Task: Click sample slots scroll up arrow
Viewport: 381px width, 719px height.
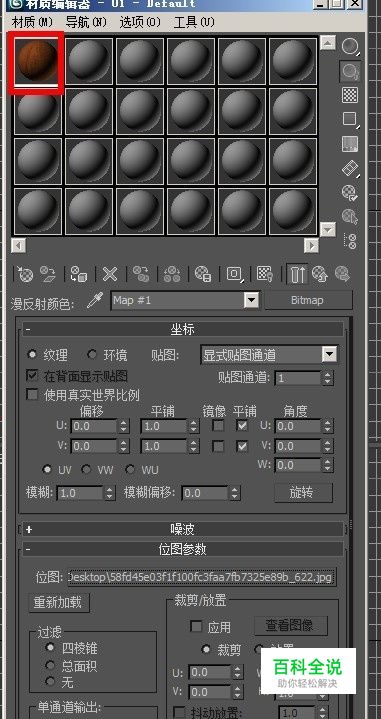Action: tap(328, 44)
